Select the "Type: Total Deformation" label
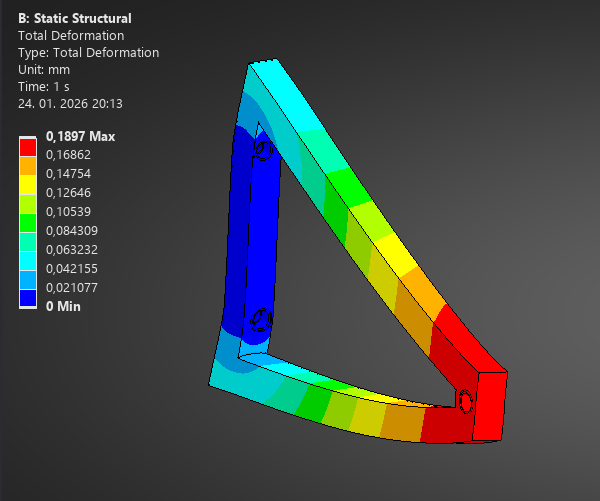600x501 pixels. [88, 52]
